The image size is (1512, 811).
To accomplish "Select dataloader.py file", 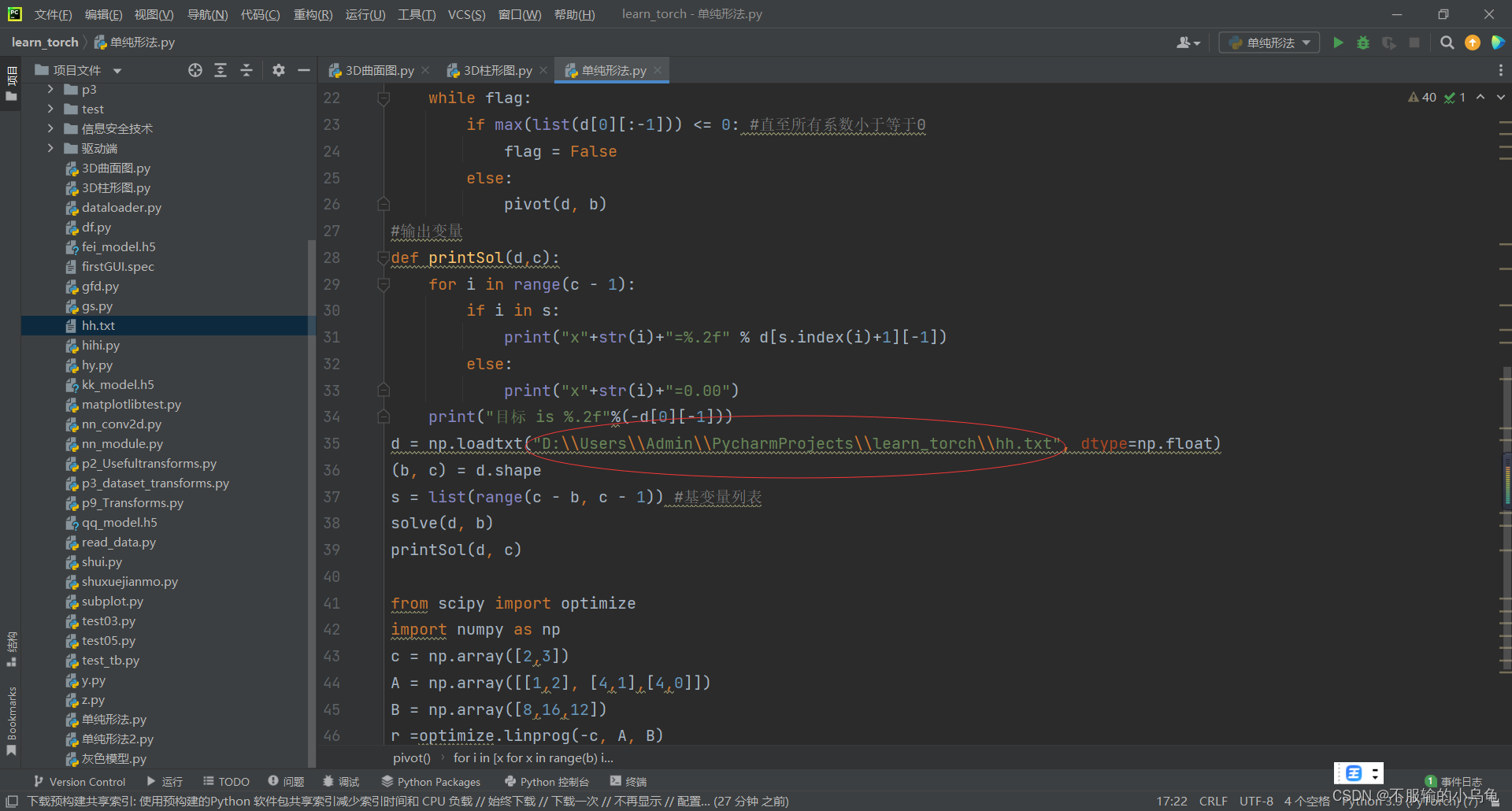I will click(x=121, y=207).
